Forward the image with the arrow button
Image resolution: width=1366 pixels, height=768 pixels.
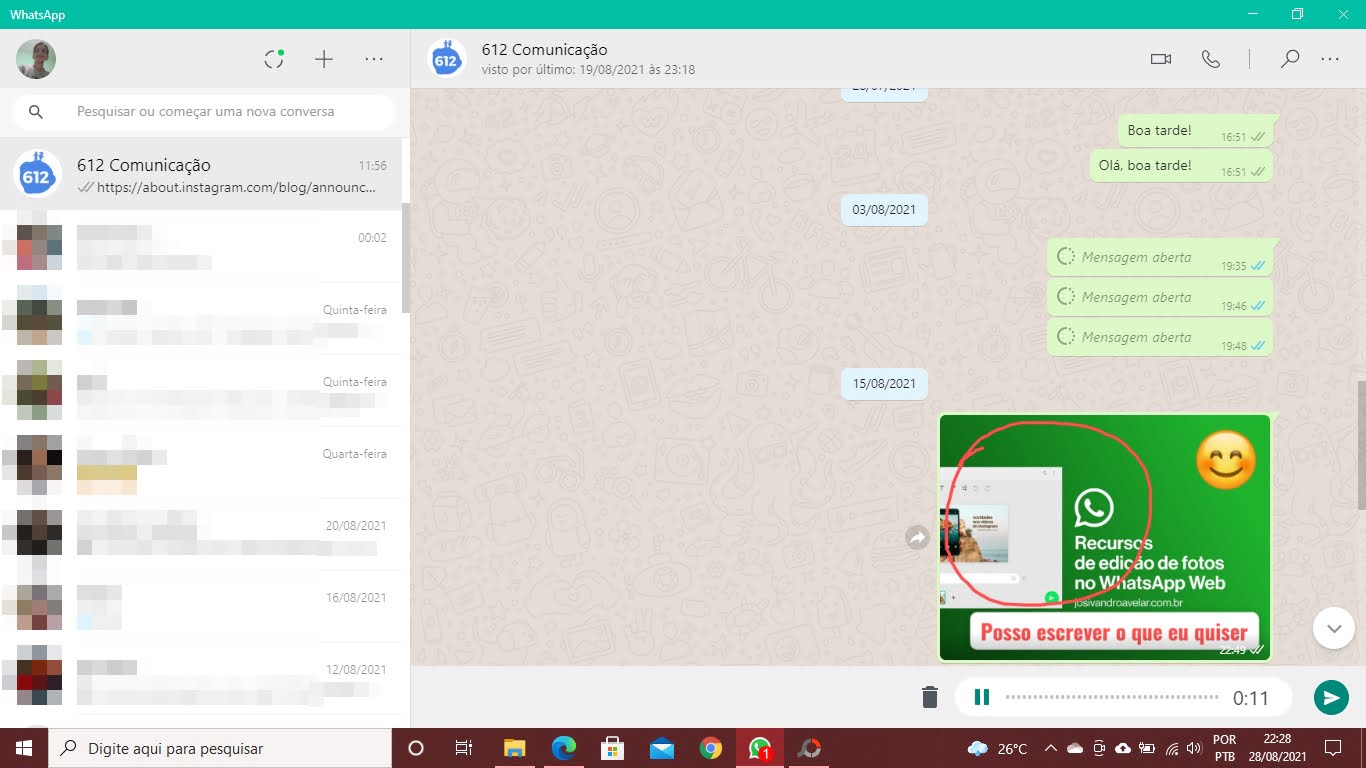click(x=917, y=538)
